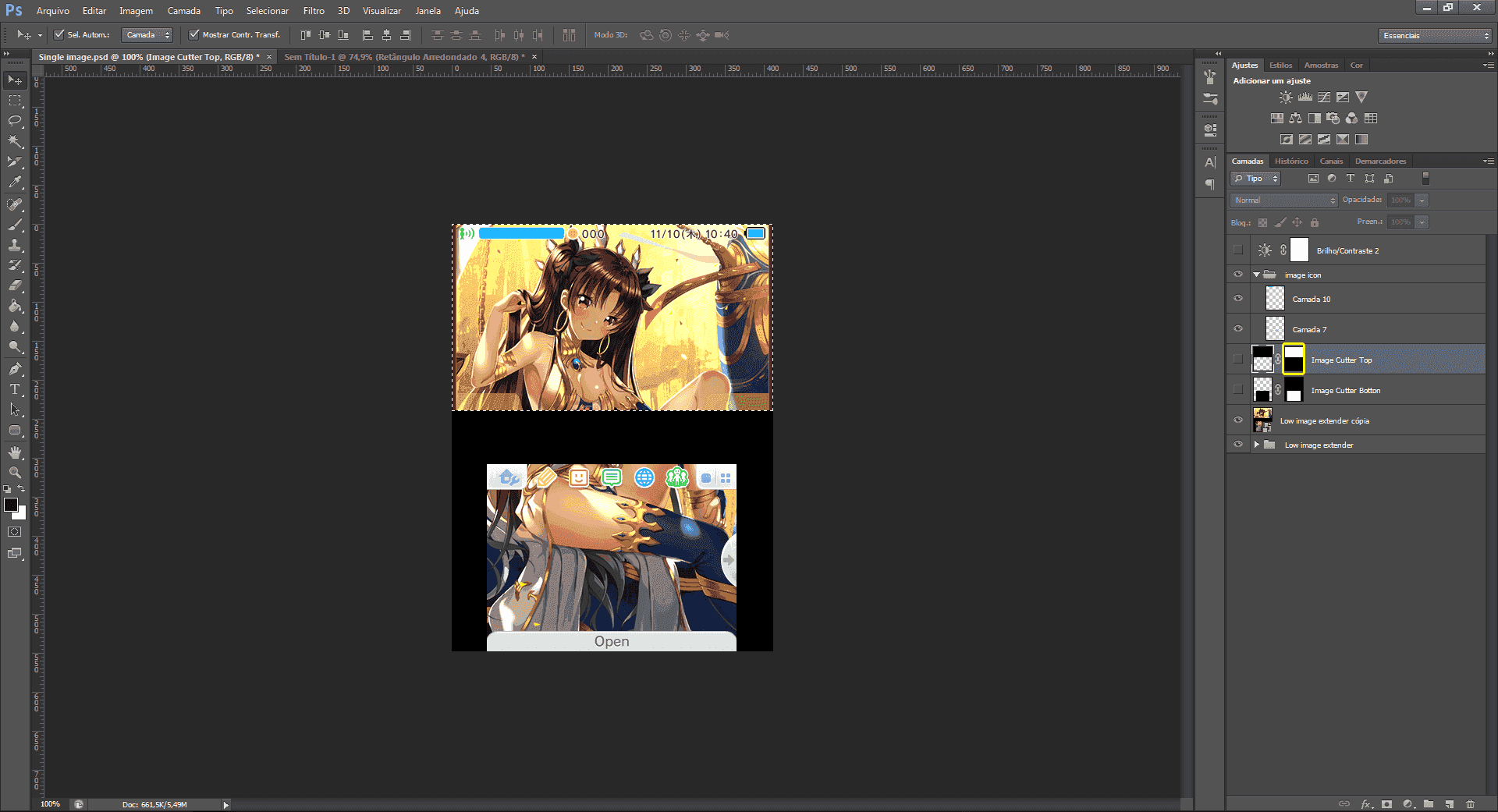Add a Curves adjustment
Viewport: 1498px width, 812px height.
coord(1324,98)
